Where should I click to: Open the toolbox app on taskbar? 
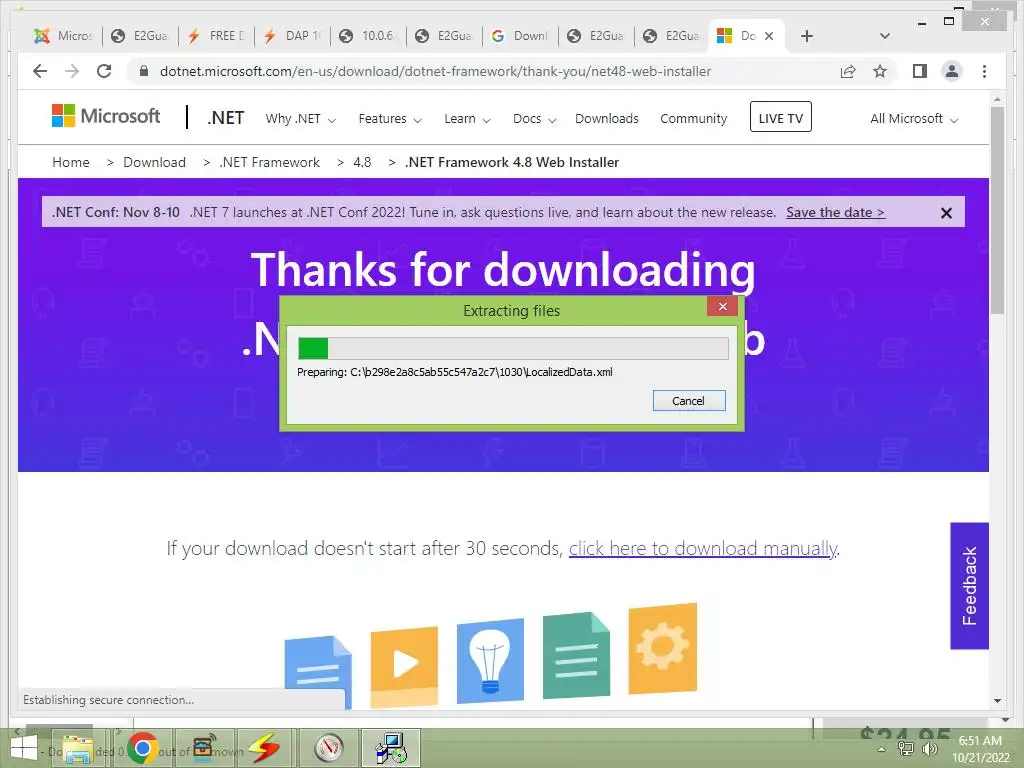[x=203, y=748]
